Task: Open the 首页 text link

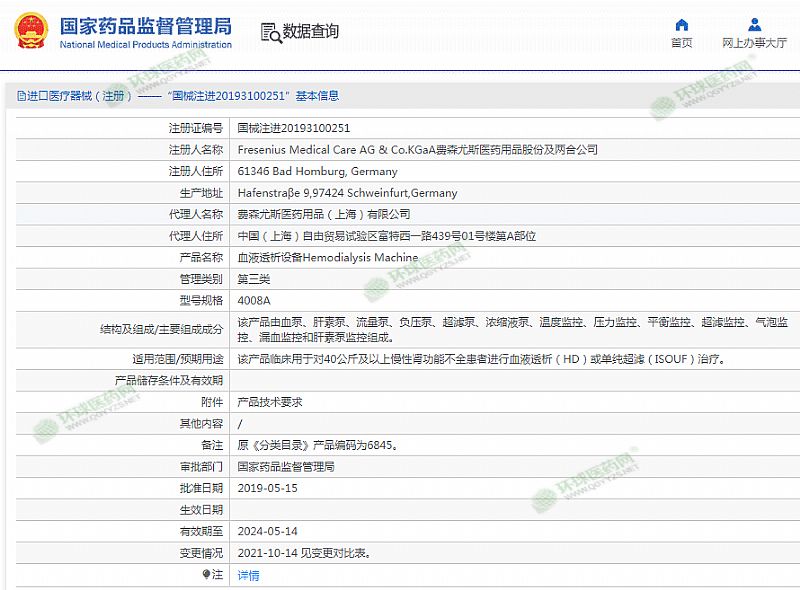Action: (681, 43)
